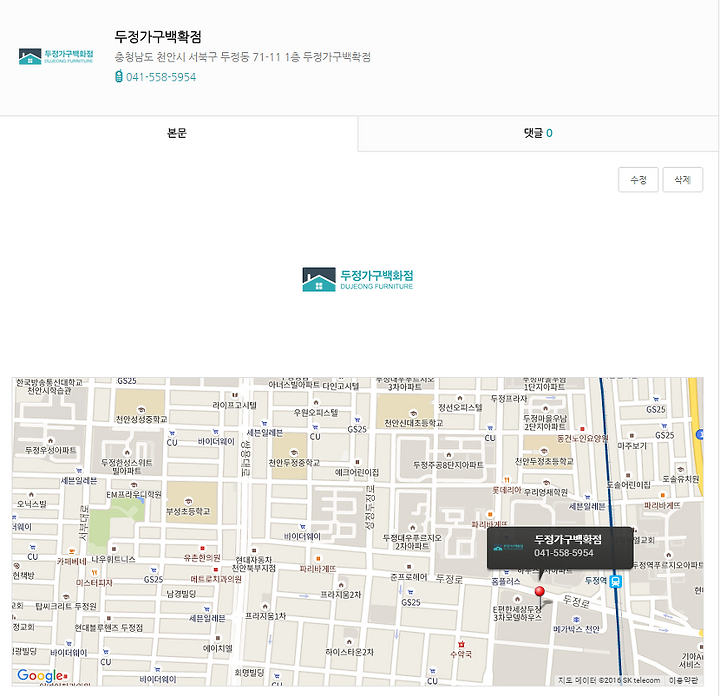Click the 두정역 subway station icon

pyautogui.click(x=615, y=581)
